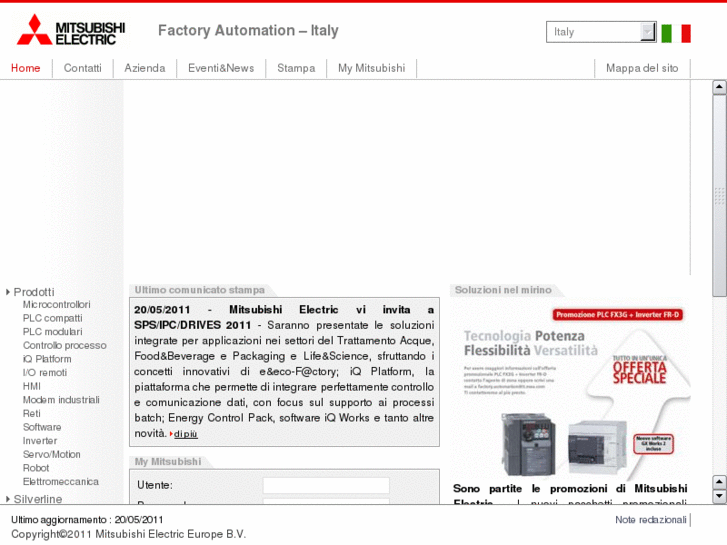
Task: Open HMI product category
Action: (32, 386)
